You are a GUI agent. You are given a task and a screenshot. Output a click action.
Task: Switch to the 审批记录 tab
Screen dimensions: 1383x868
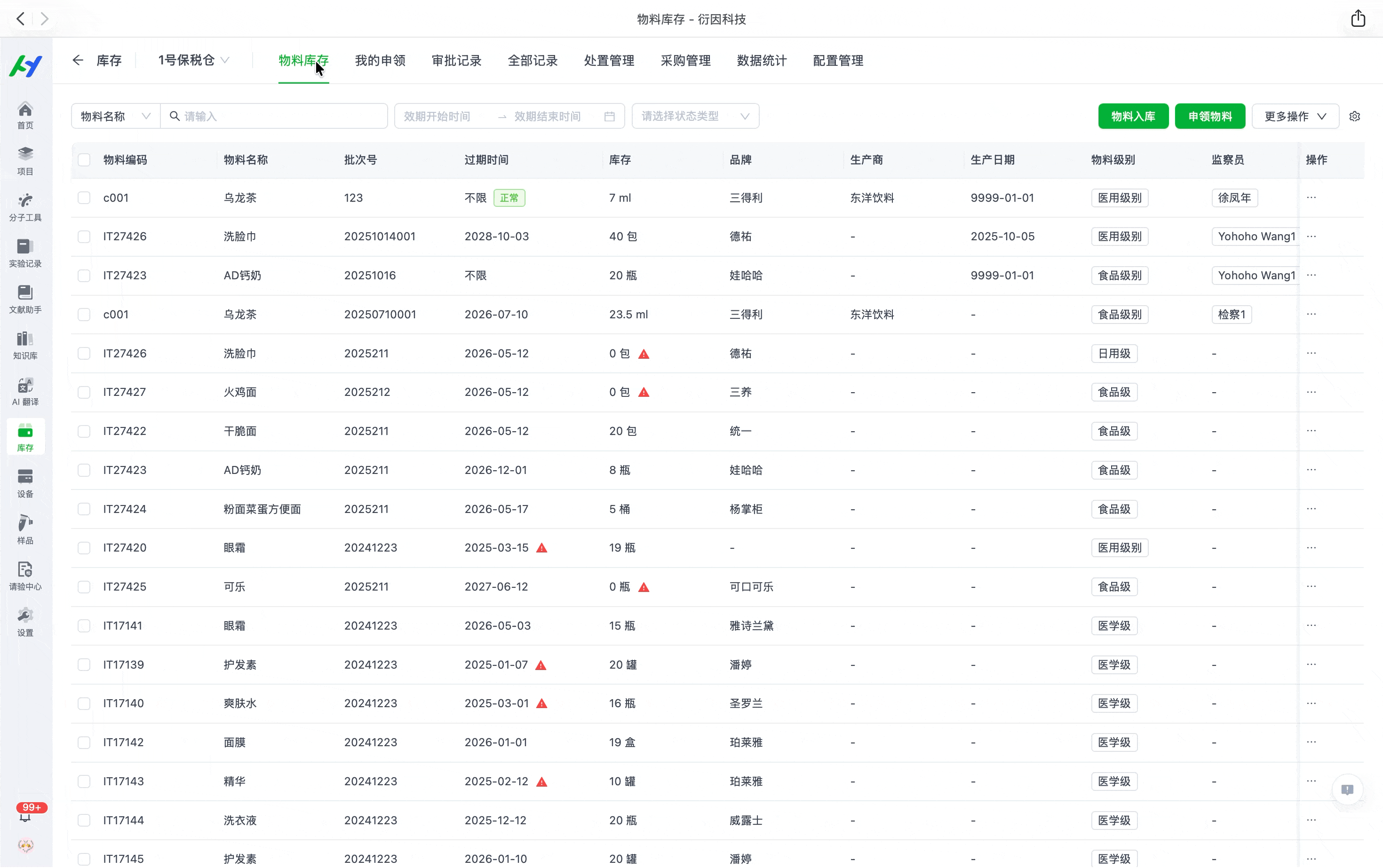click(x=456, y=60)
